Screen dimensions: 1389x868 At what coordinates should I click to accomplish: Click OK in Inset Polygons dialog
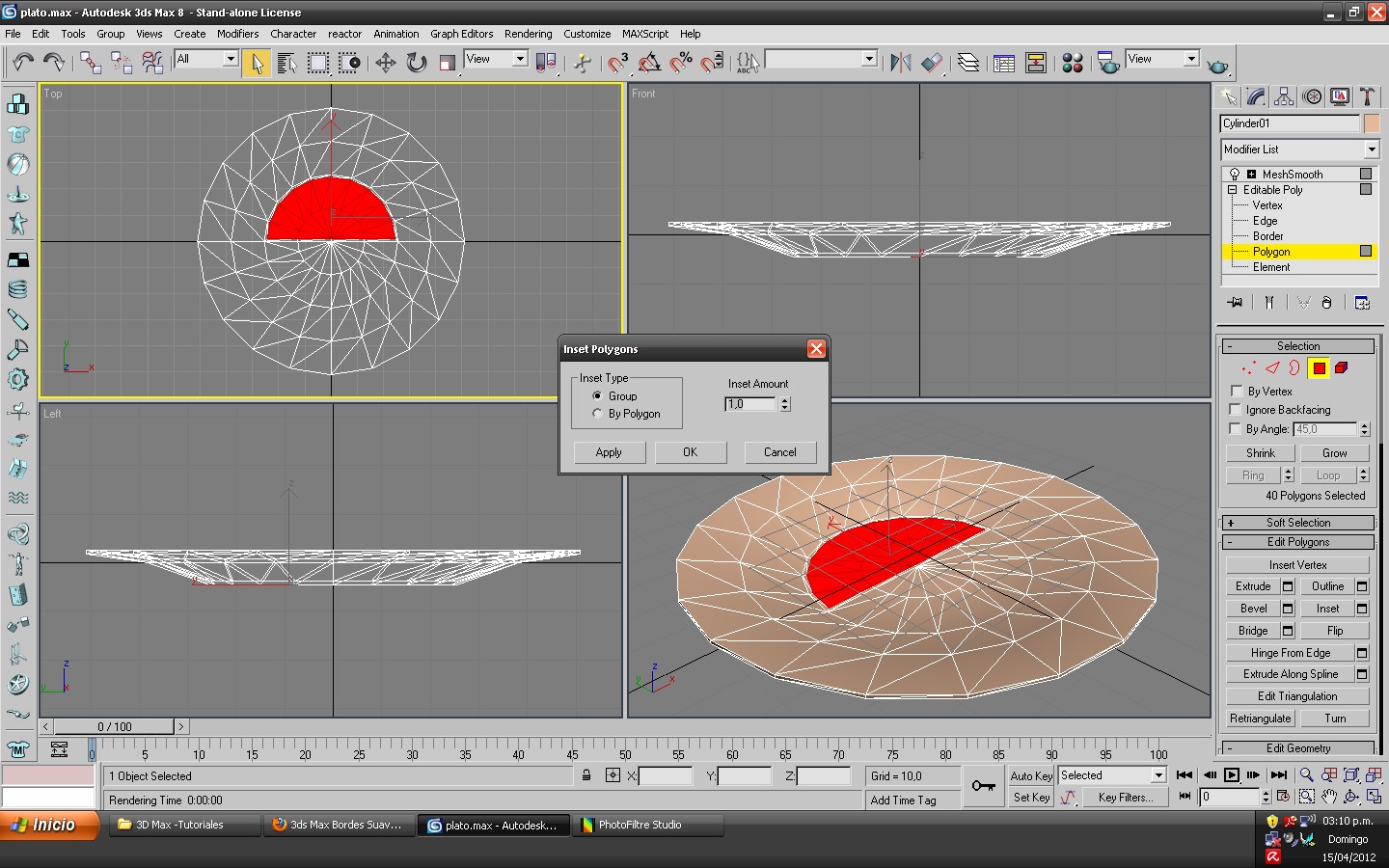click(691, 452)
